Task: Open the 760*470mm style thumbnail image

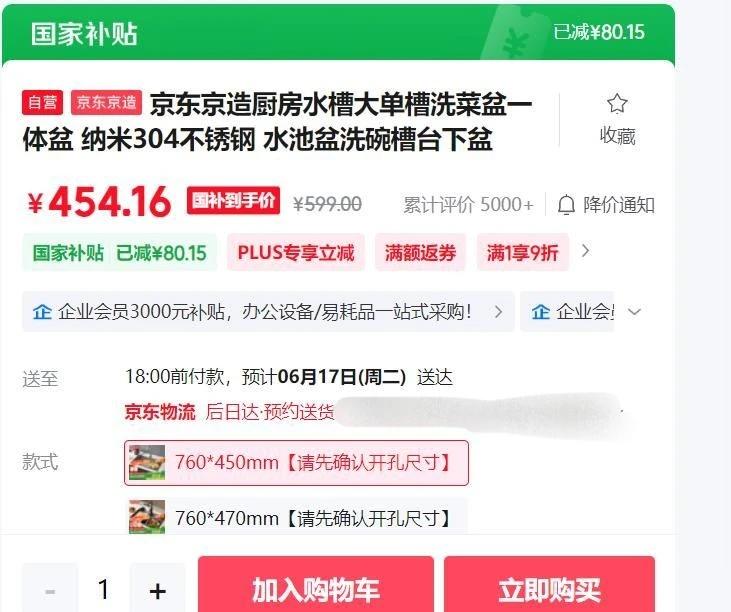Action: click(x=147, y=517)
